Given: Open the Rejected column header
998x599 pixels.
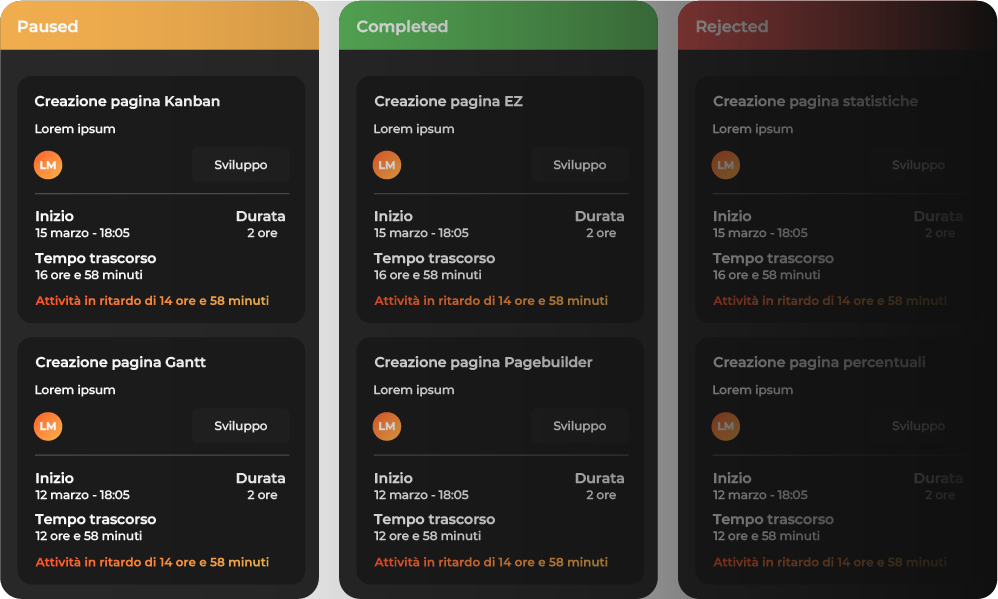Looking at the screenshot, I should pos(837,26).
